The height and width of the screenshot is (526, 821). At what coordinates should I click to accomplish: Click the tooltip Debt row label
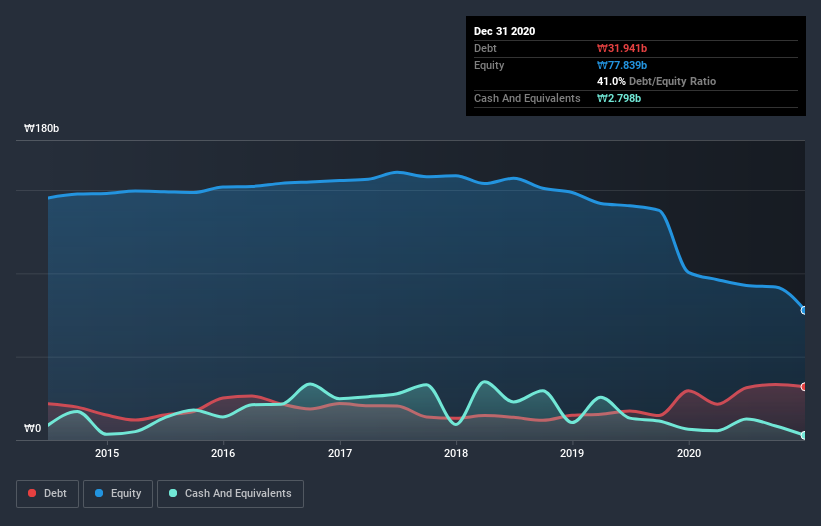(485, 48)
